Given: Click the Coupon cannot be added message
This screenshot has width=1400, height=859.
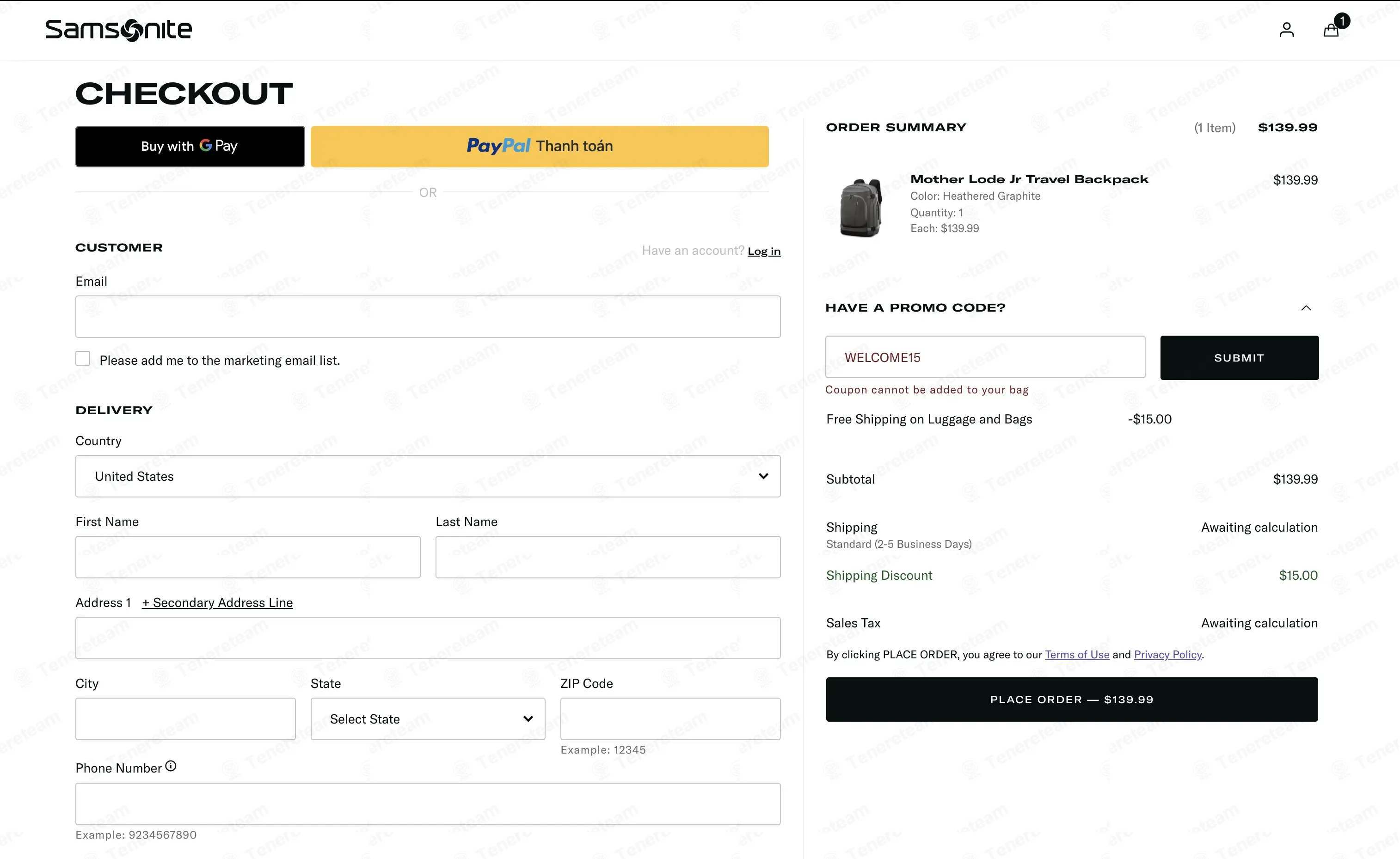Looking at the screenshot, I should click(x=927, y=390).
